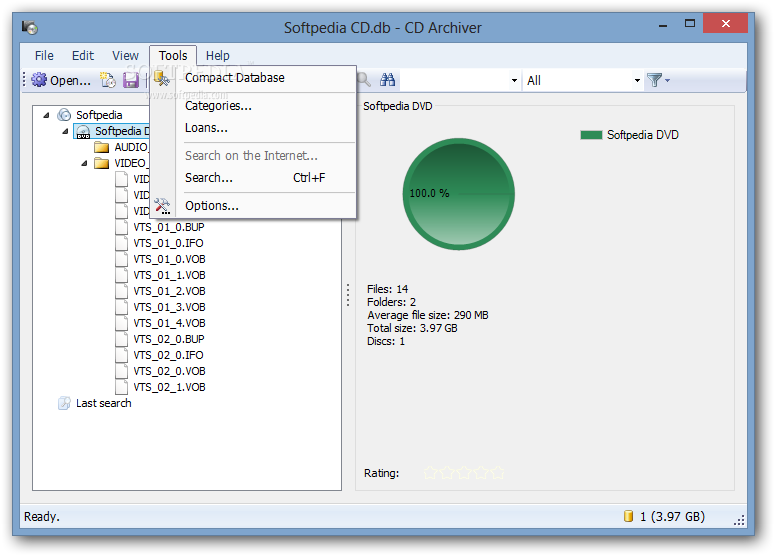The image size is (775, 556).
Task: Click the VIDEO folder icon
Action: point(101,163)
